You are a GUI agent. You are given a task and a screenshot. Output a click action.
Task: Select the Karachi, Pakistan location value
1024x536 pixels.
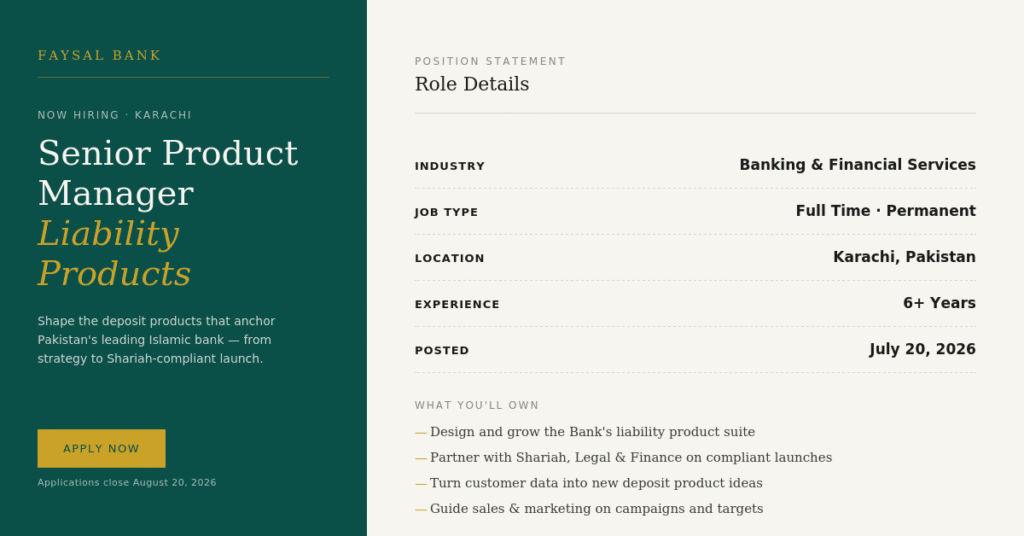pyautogui.click(x=904, y=257)
